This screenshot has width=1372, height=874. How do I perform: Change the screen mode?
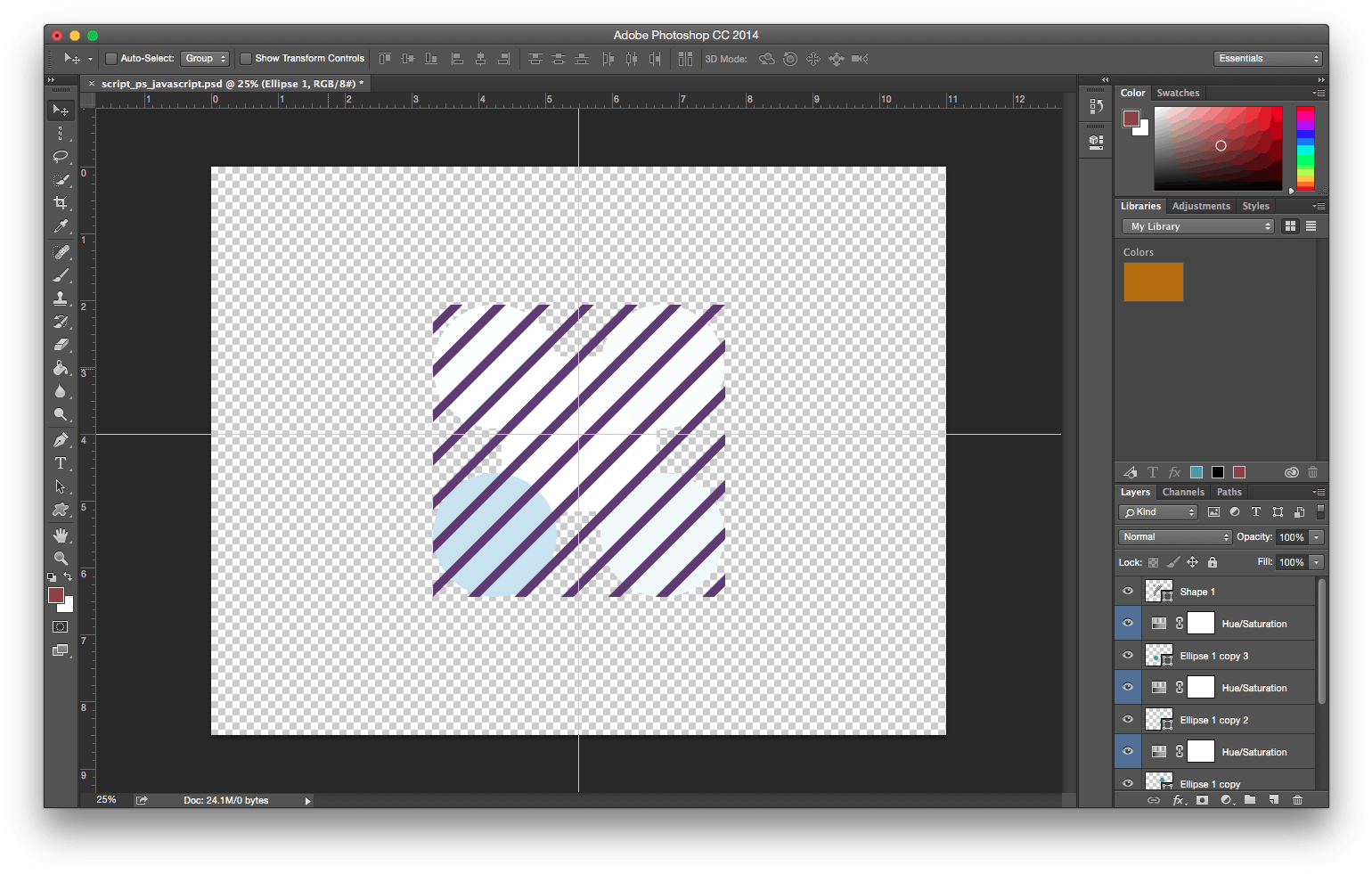click(61, 650)
